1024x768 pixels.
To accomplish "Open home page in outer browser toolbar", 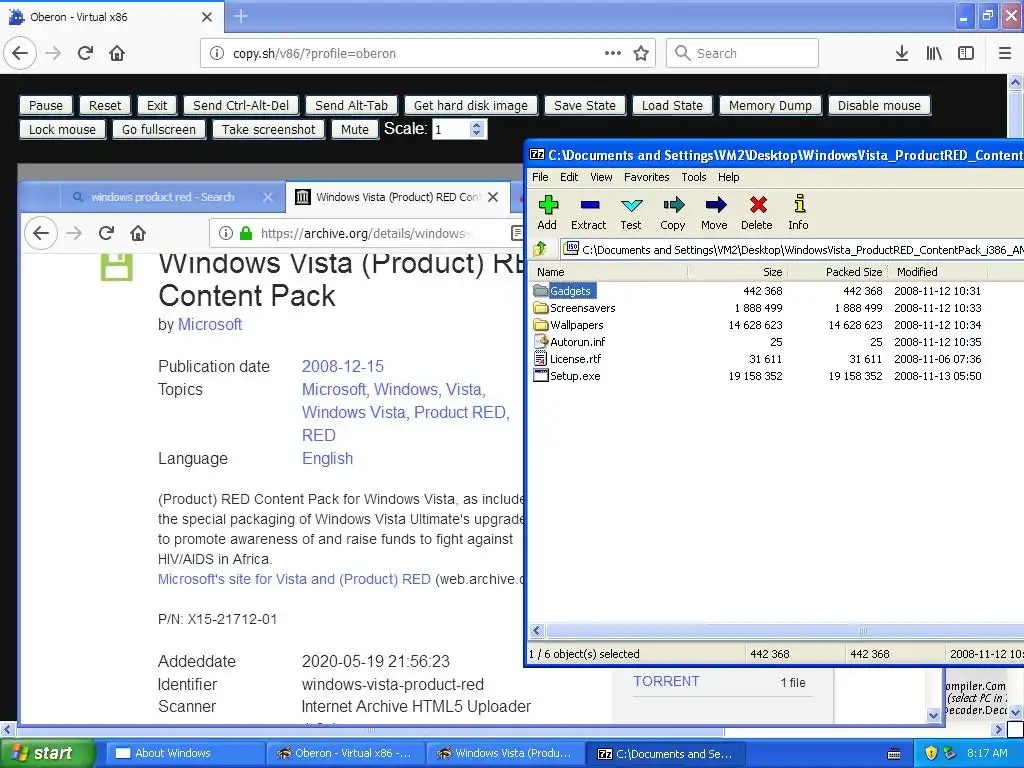I will (117, 53).
